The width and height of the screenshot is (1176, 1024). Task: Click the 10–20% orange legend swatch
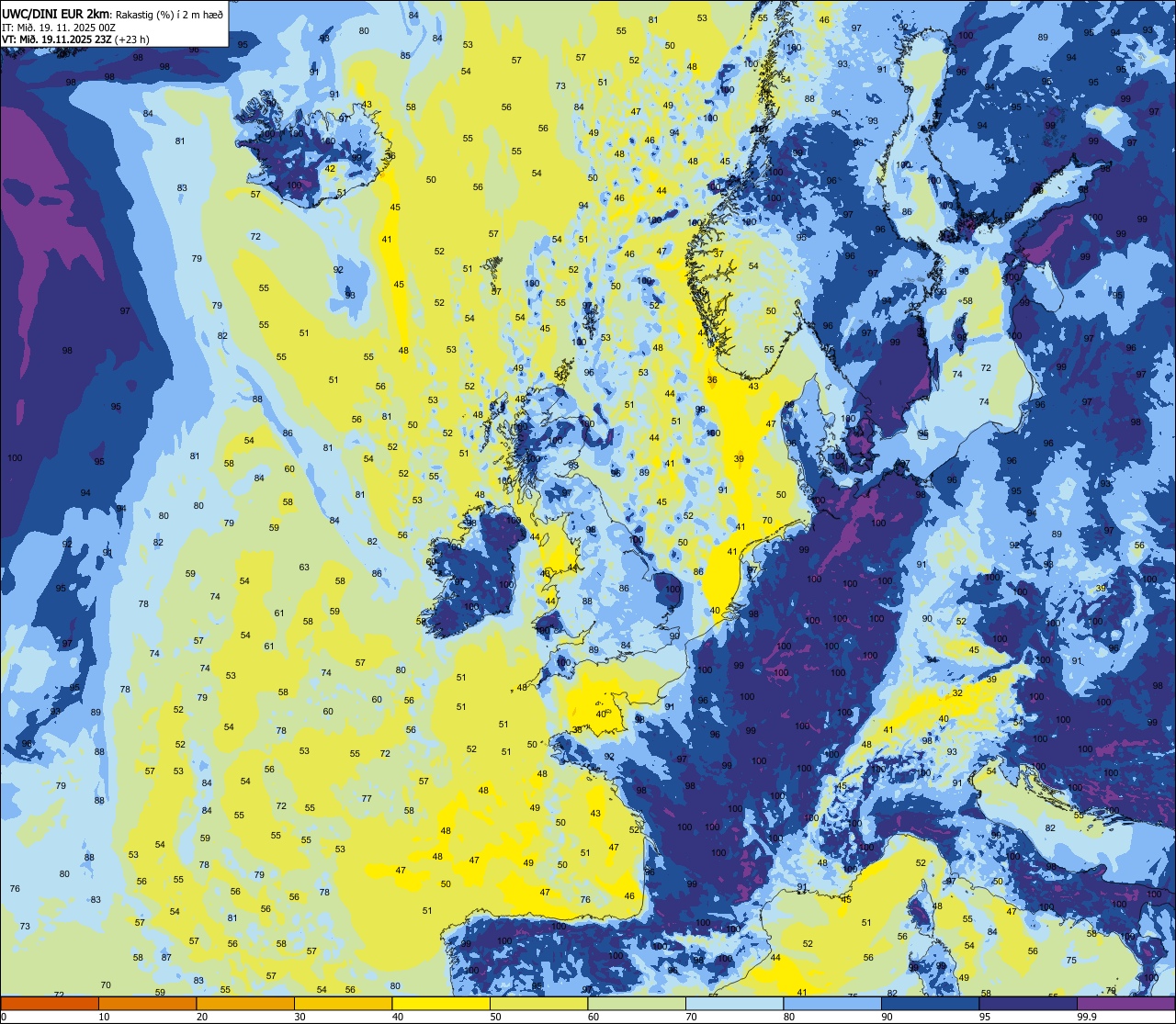147,1003
